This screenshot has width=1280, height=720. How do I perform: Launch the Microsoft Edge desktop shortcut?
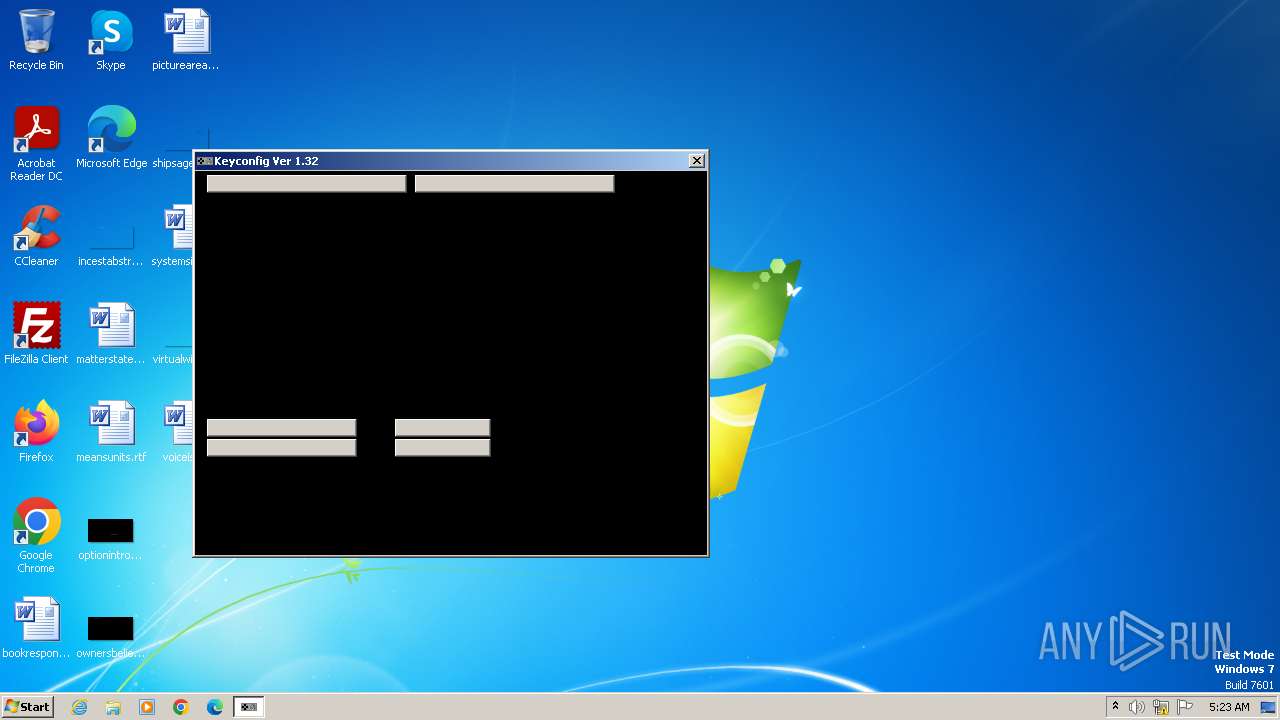(x=111, y=138)
